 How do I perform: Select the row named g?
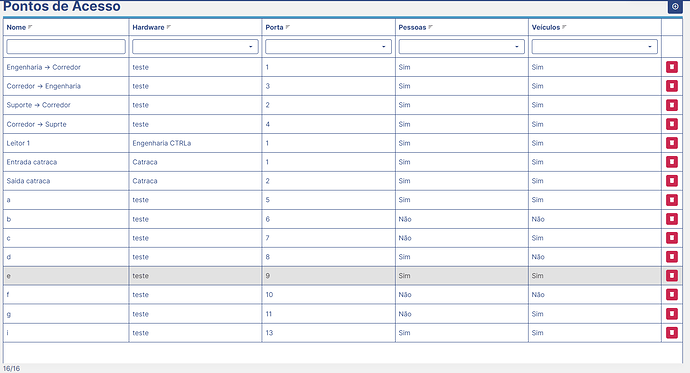[x=332, y=314]
